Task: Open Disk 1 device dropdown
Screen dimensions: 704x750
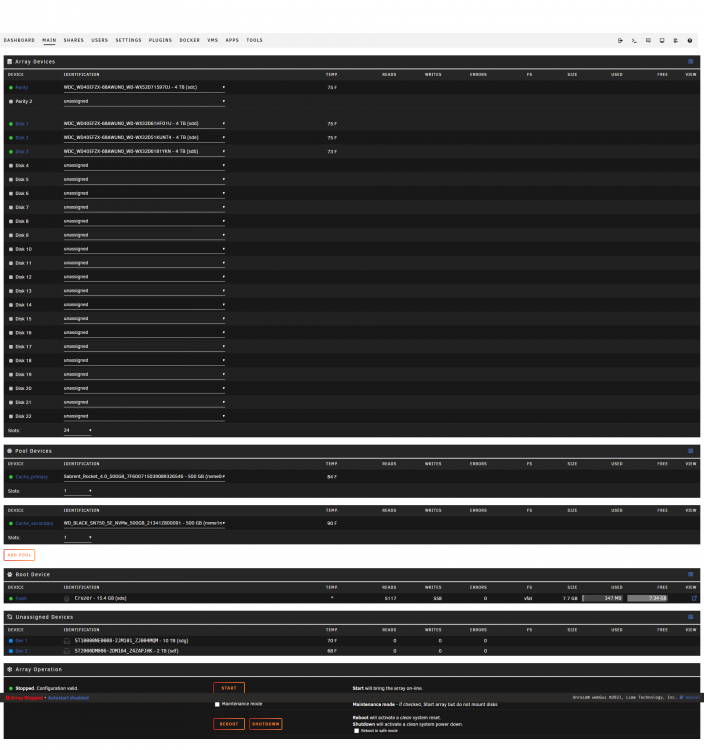Action: 144,123
